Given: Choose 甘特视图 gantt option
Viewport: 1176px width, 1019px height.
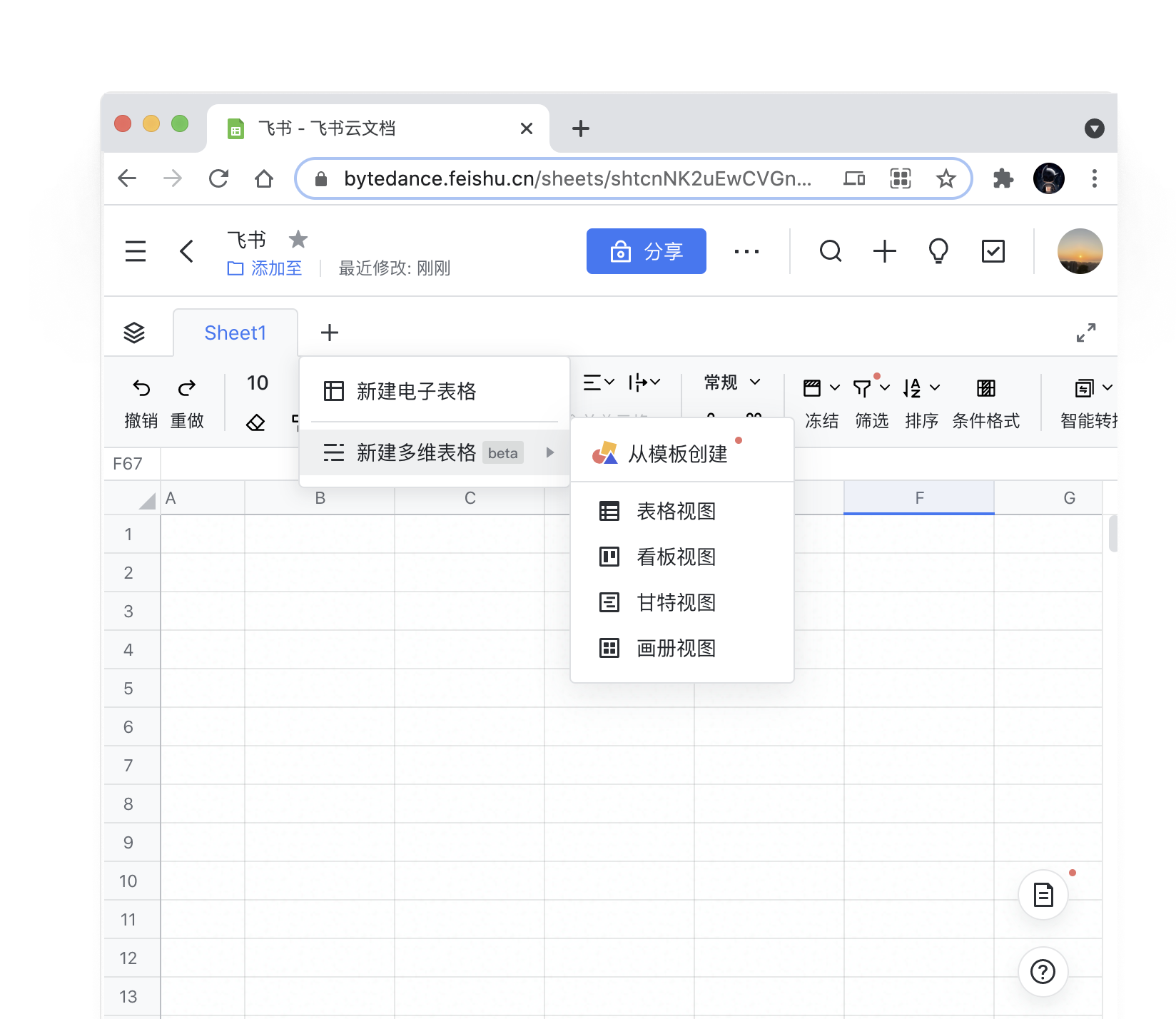Looking at the screenshot, I should coord(682,602).
